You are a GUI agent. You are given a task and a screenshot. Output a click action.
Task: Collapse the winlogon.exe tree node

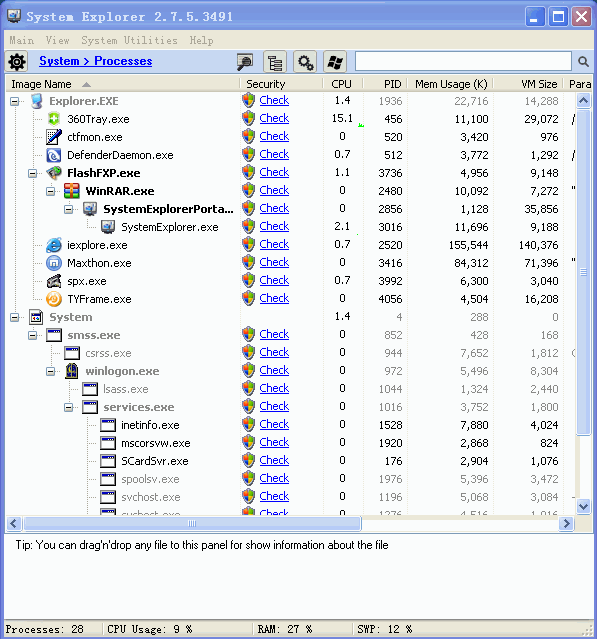(x=50, y=371)
